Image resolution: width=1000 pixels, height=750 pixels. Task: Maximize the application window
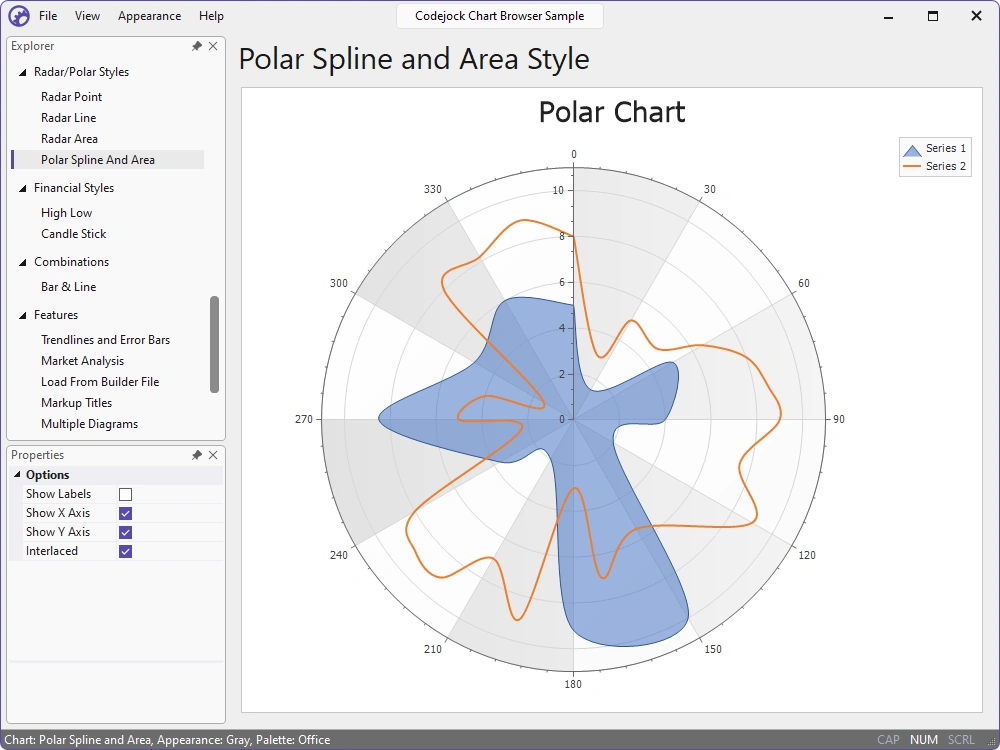(932, 16)
